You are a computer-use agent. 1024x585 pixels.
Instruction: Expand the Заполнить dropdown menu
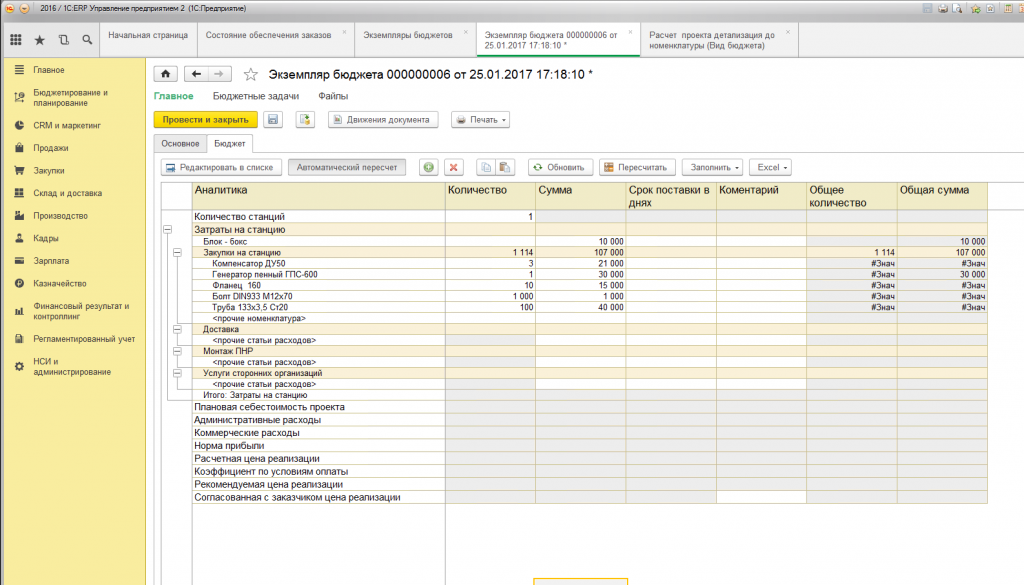[x=715, y=168]
